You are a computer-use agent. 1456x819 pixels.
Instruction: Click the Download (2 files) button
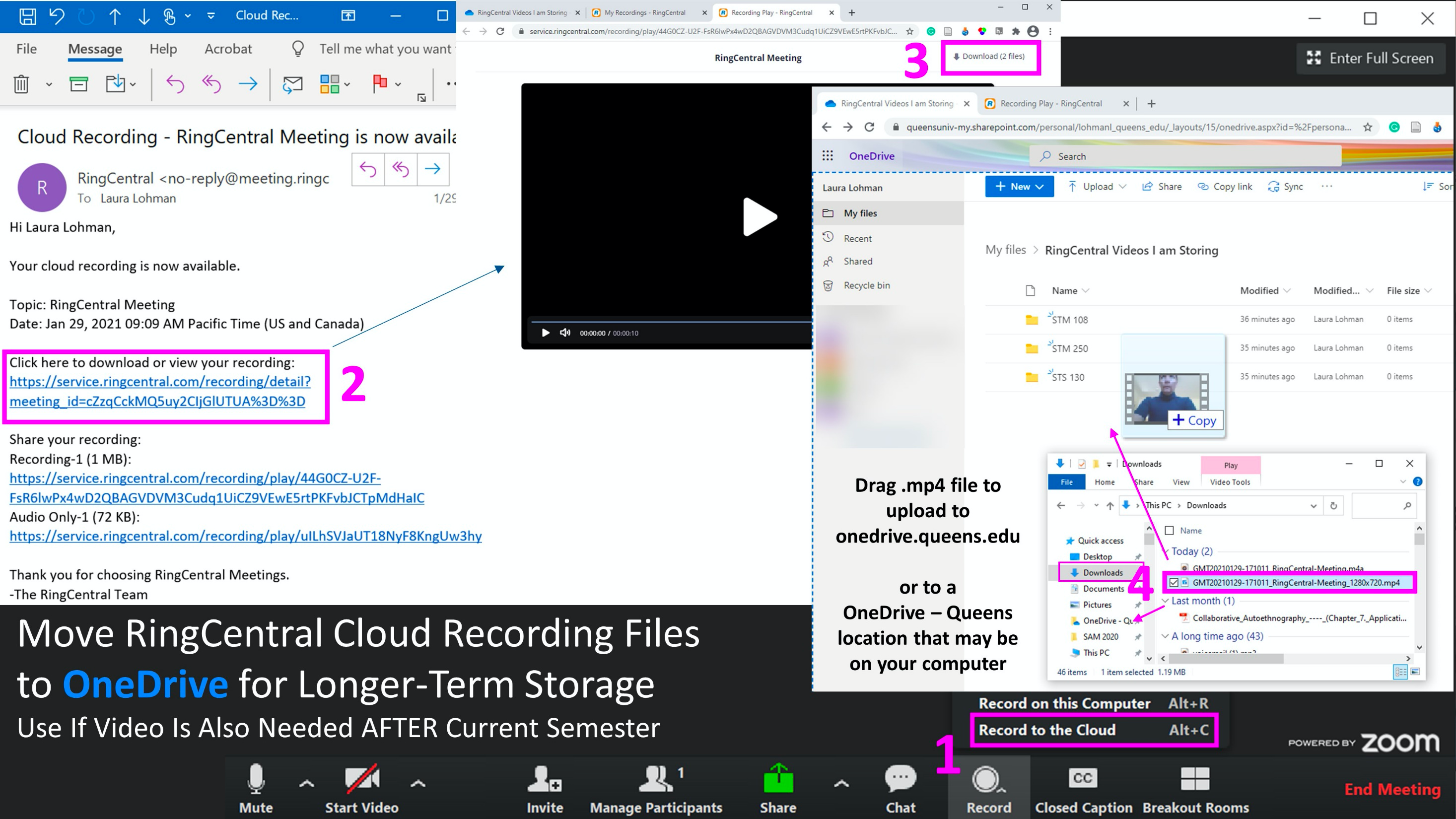[989, 57]
